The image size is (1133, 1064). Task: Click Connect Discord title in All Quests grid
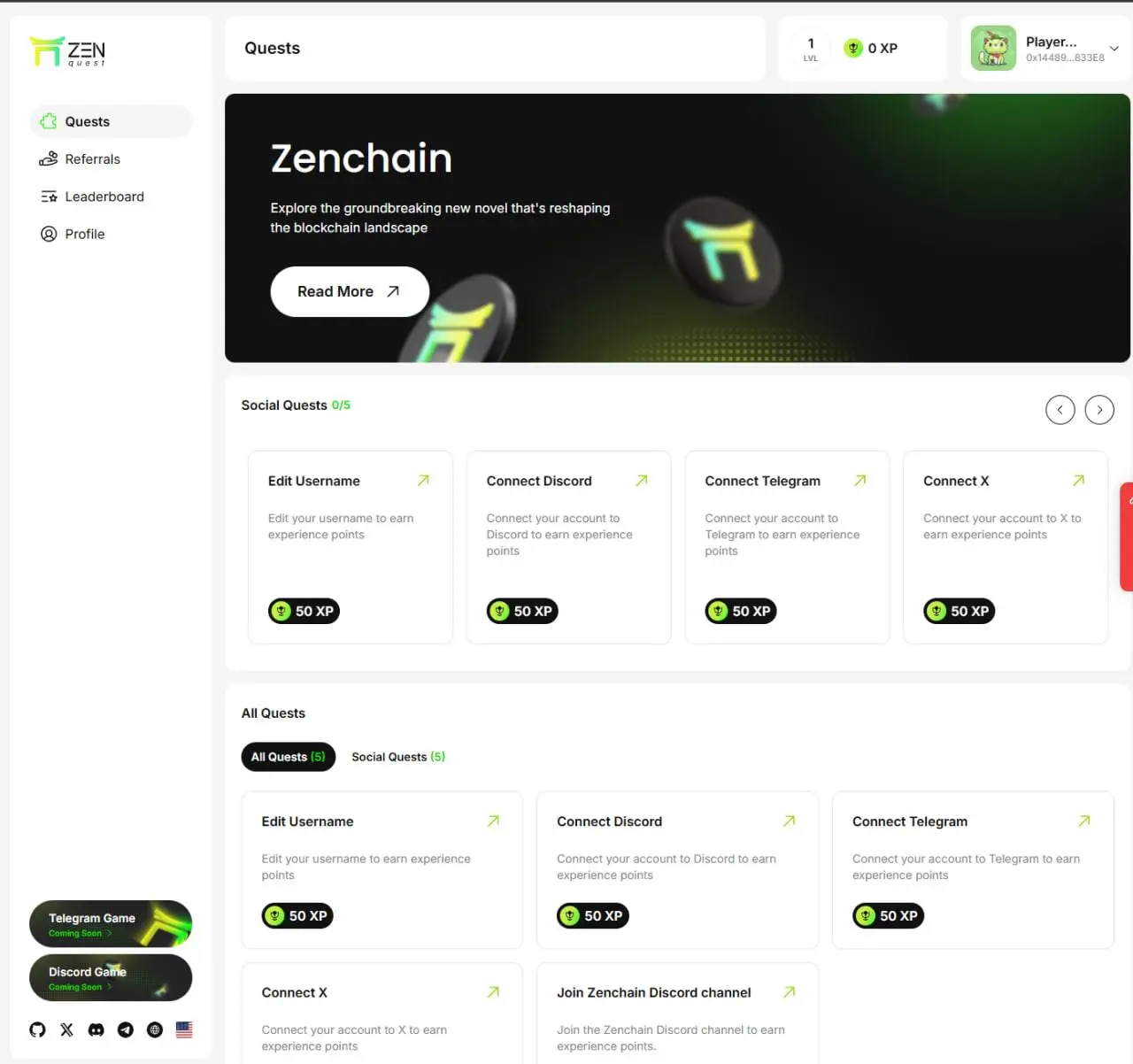click(x=609, y=821)
